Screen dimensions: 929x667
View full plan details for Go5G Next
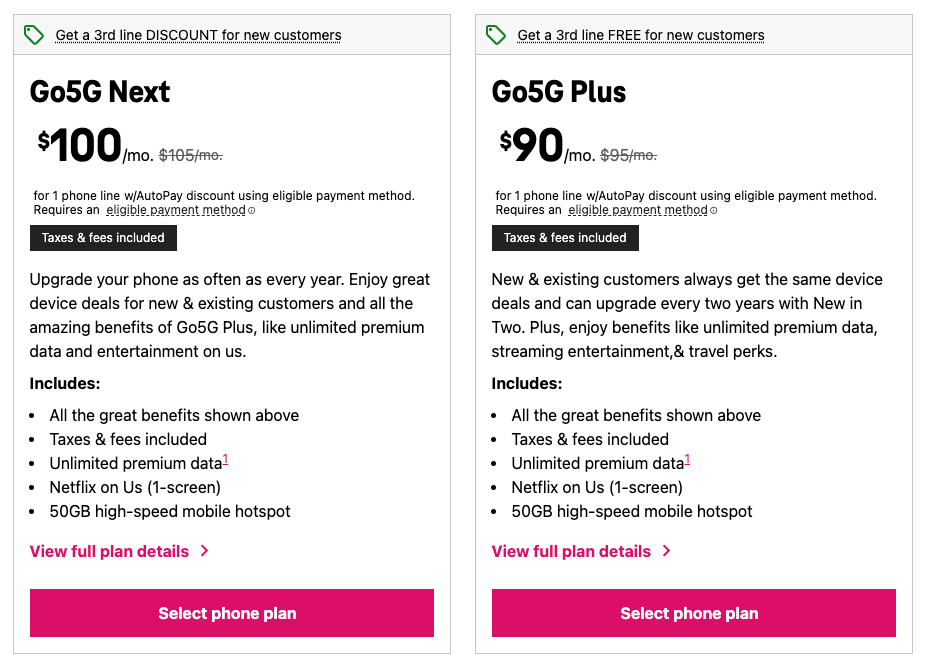pos(109,551)
